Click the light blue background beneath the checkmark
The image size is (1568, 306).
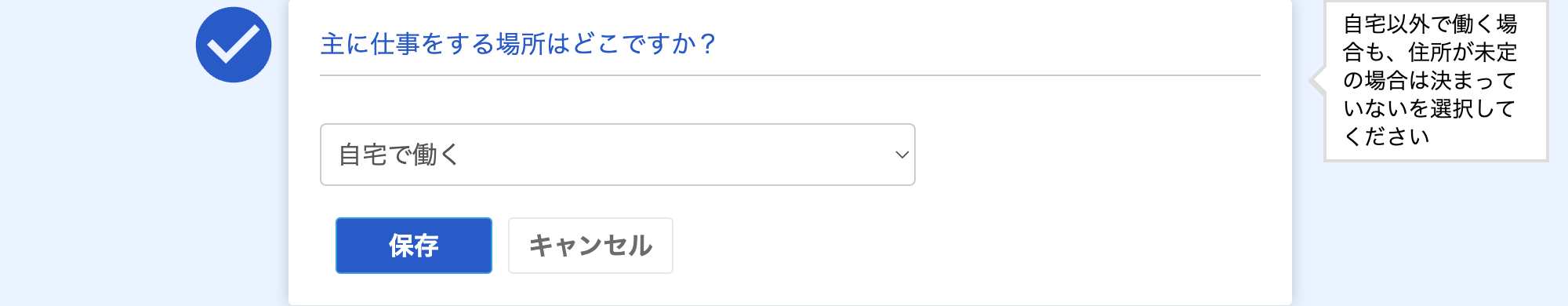234,196
